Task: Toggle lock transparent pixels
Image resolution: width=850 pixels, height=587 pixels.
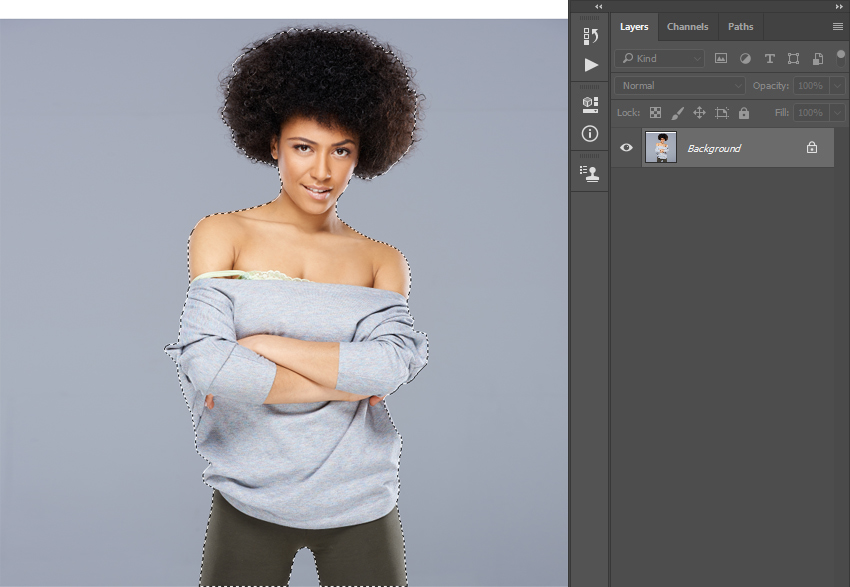Action: pyautogui.click(x=655, y=113)
